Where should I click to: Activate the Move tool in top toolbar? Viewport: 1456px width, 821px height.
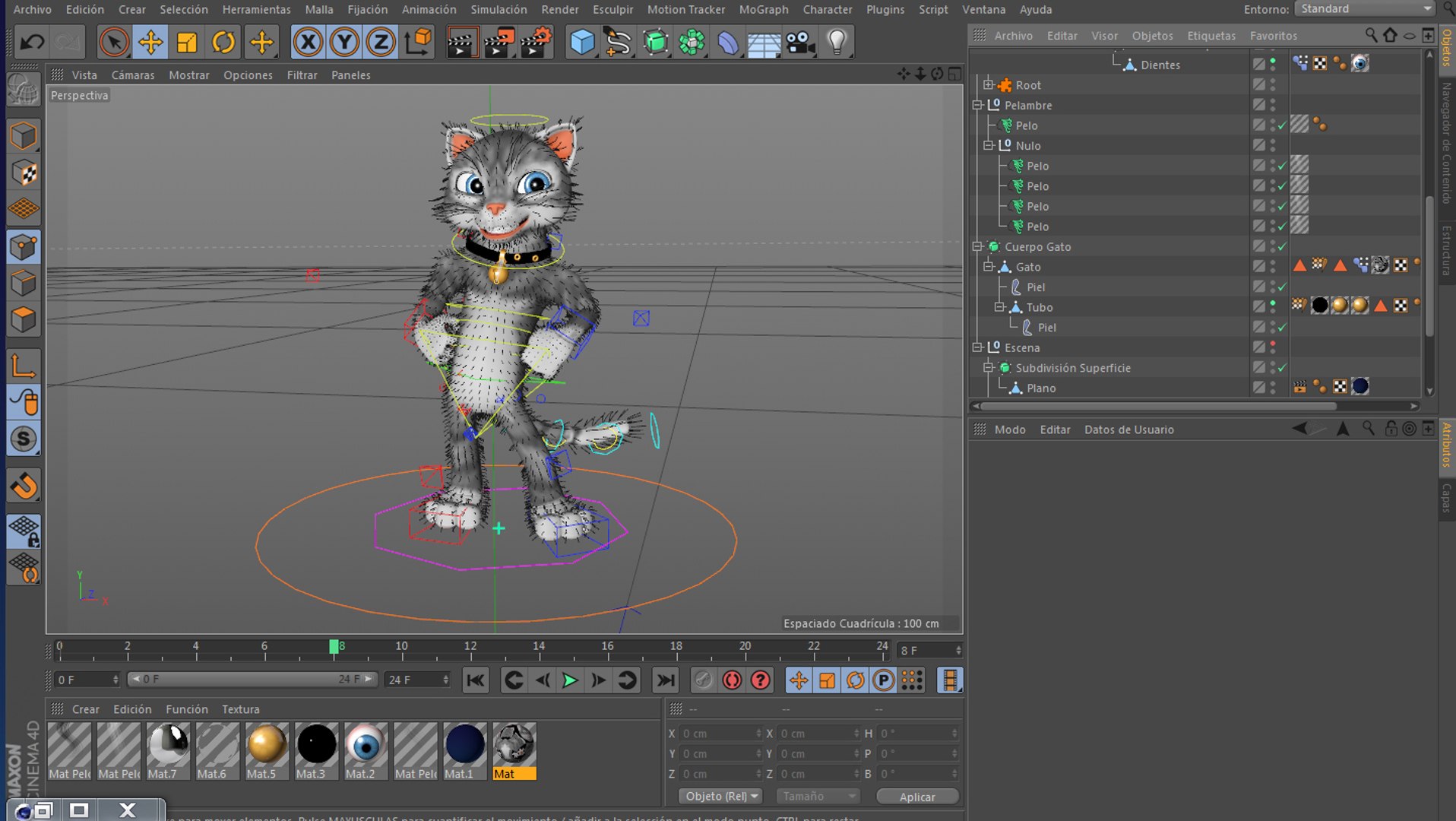150,42
